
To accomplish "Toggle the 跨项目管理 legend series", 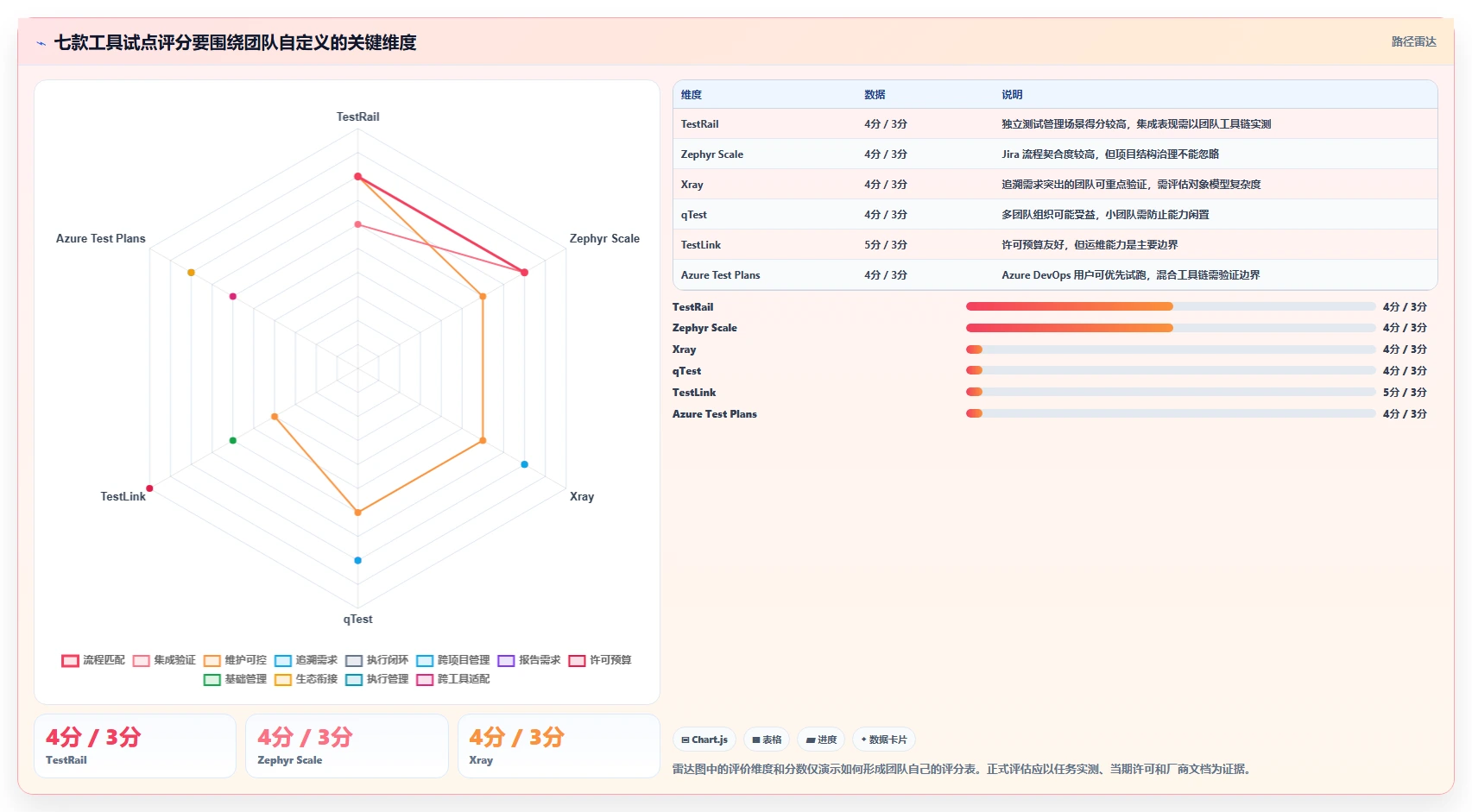I will point(452,660).
